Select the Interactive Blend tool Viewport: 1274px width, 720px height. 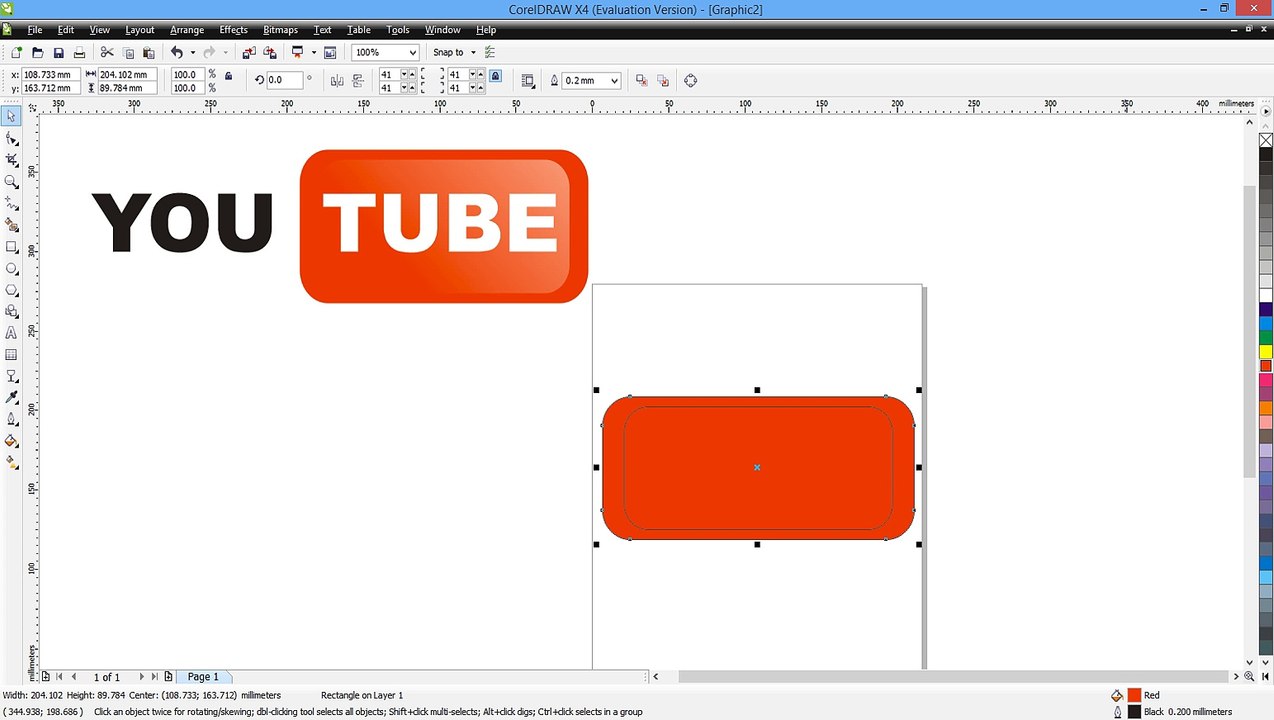11,377
